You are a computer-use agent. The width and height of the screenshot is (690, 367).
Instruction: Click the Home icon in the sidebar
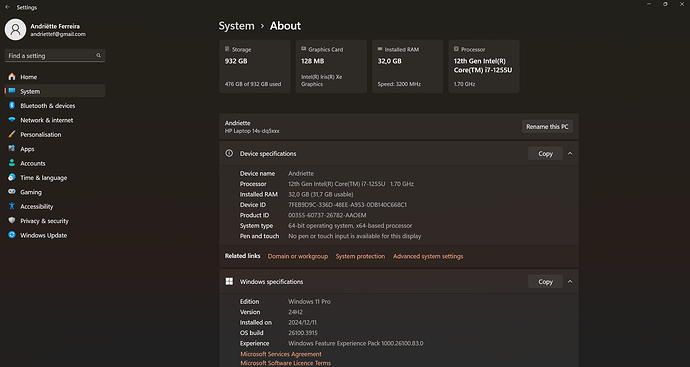12,77
